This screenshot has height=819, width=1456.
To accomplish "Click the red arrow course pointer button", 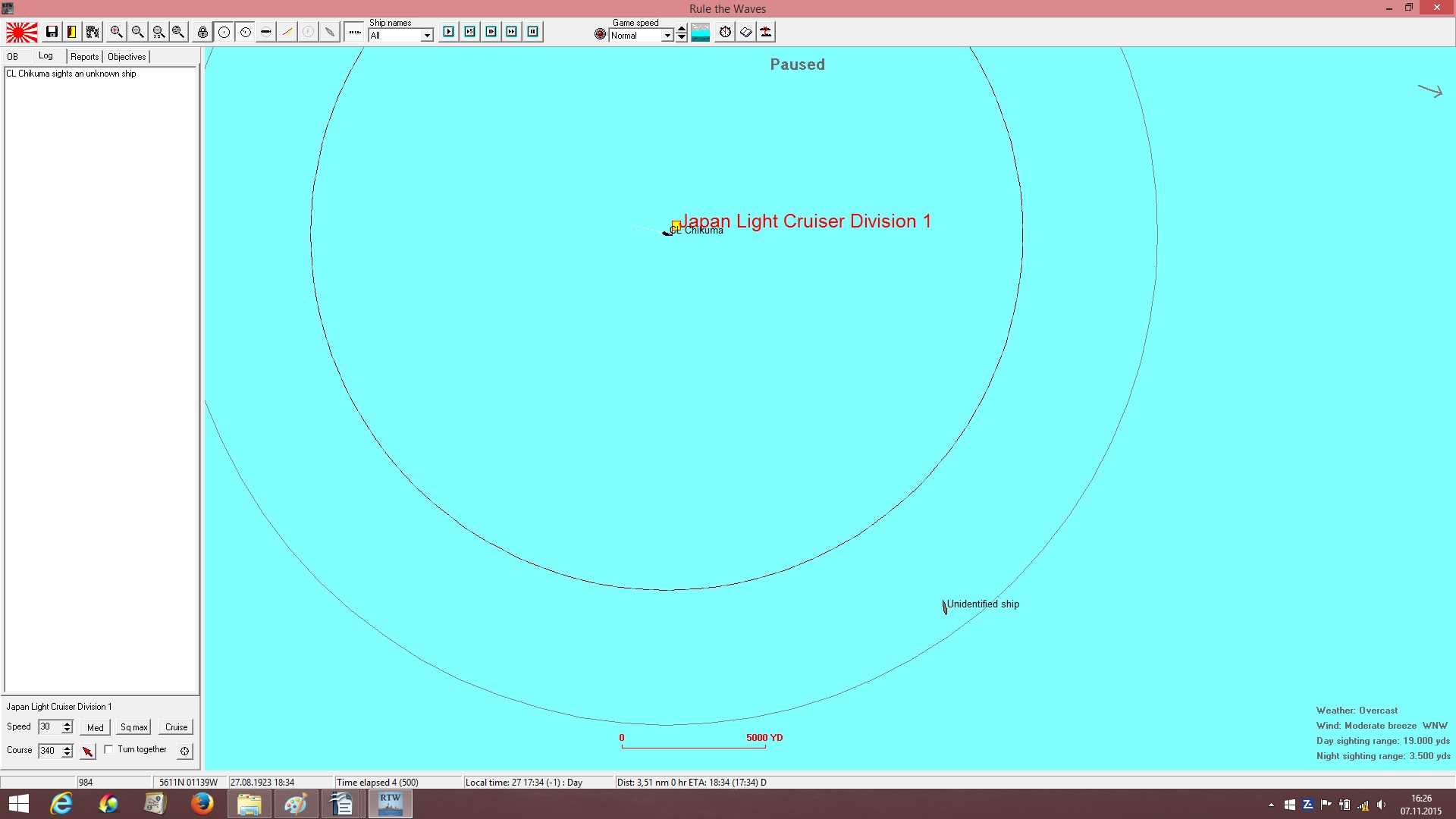I will [88, 751].
